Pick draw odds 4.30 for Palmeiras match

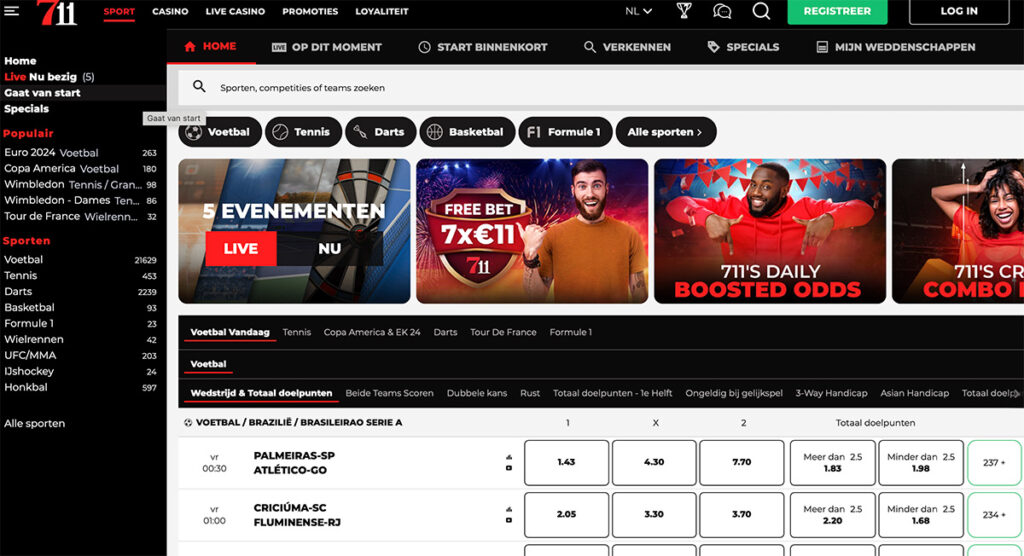pos(654,463)
